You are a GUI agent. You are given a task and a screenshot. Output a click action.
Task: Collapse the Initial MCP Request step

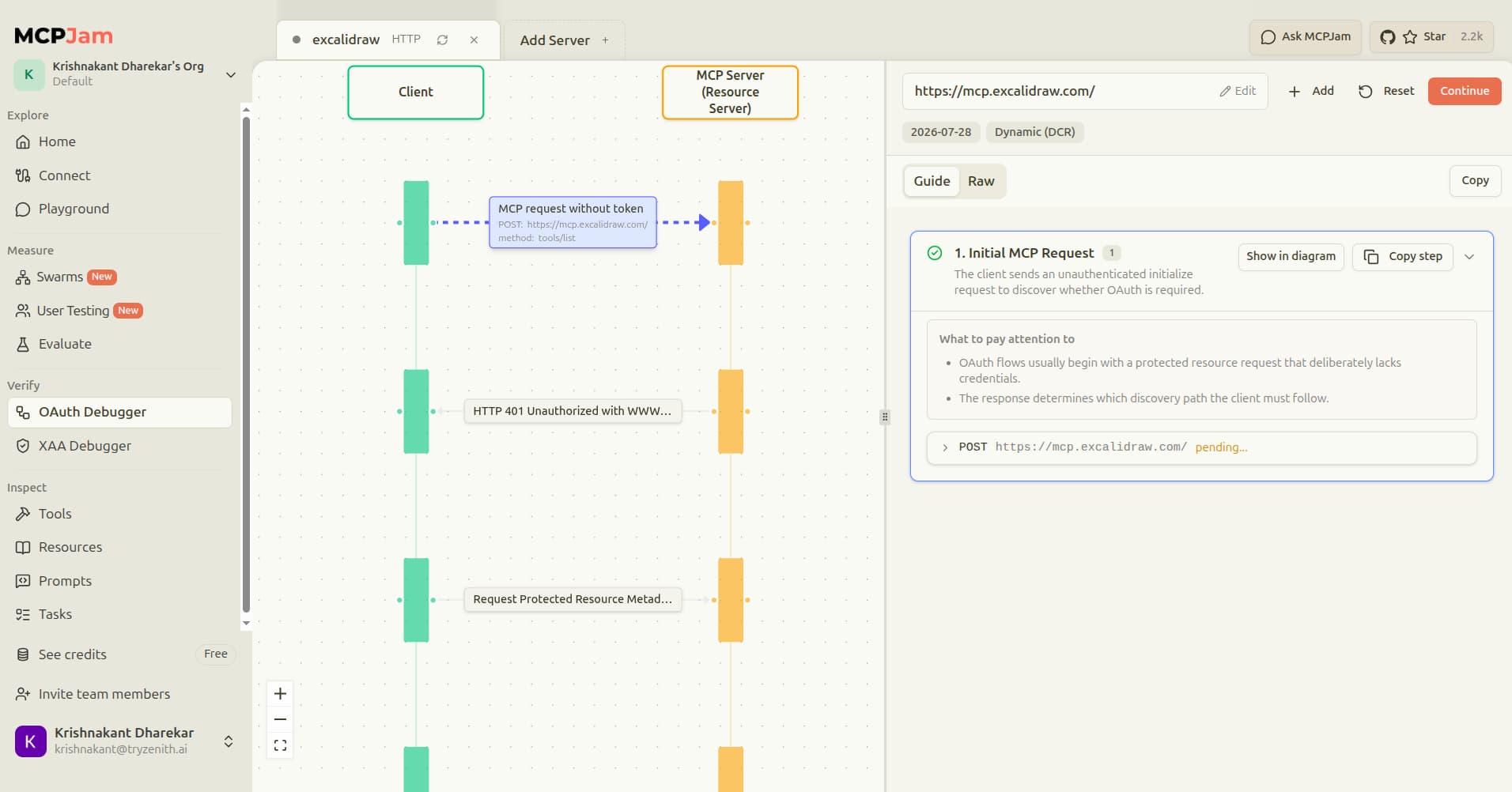pos(1469,257)
